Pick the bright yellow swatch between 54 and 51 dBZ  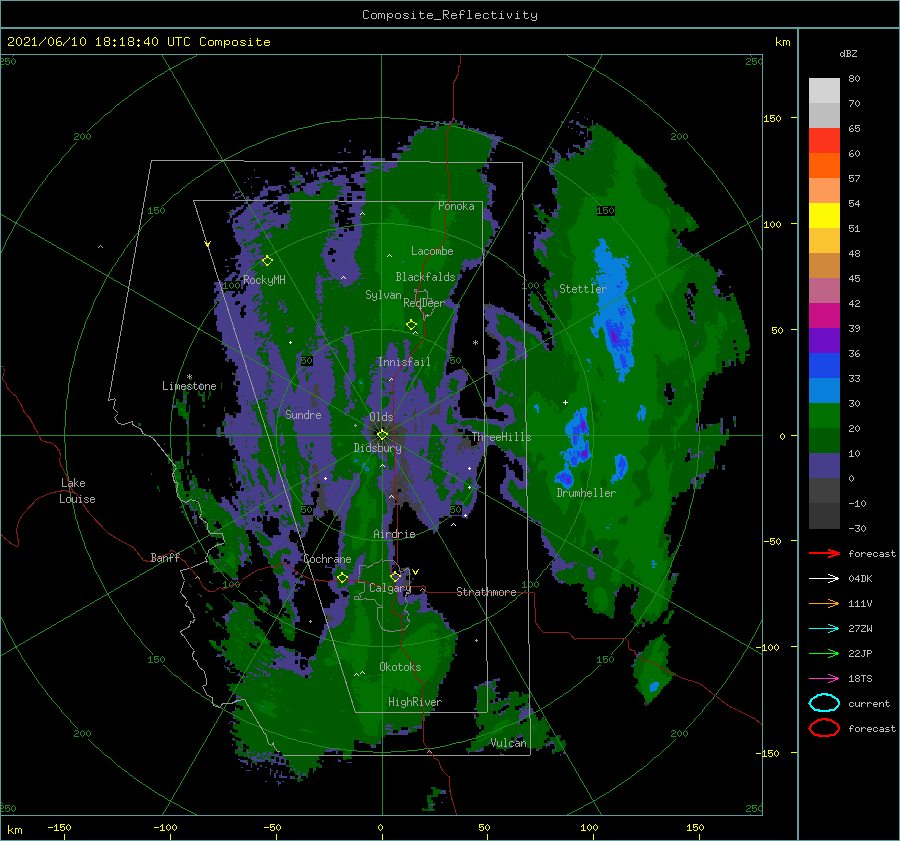tap(824, 216)
